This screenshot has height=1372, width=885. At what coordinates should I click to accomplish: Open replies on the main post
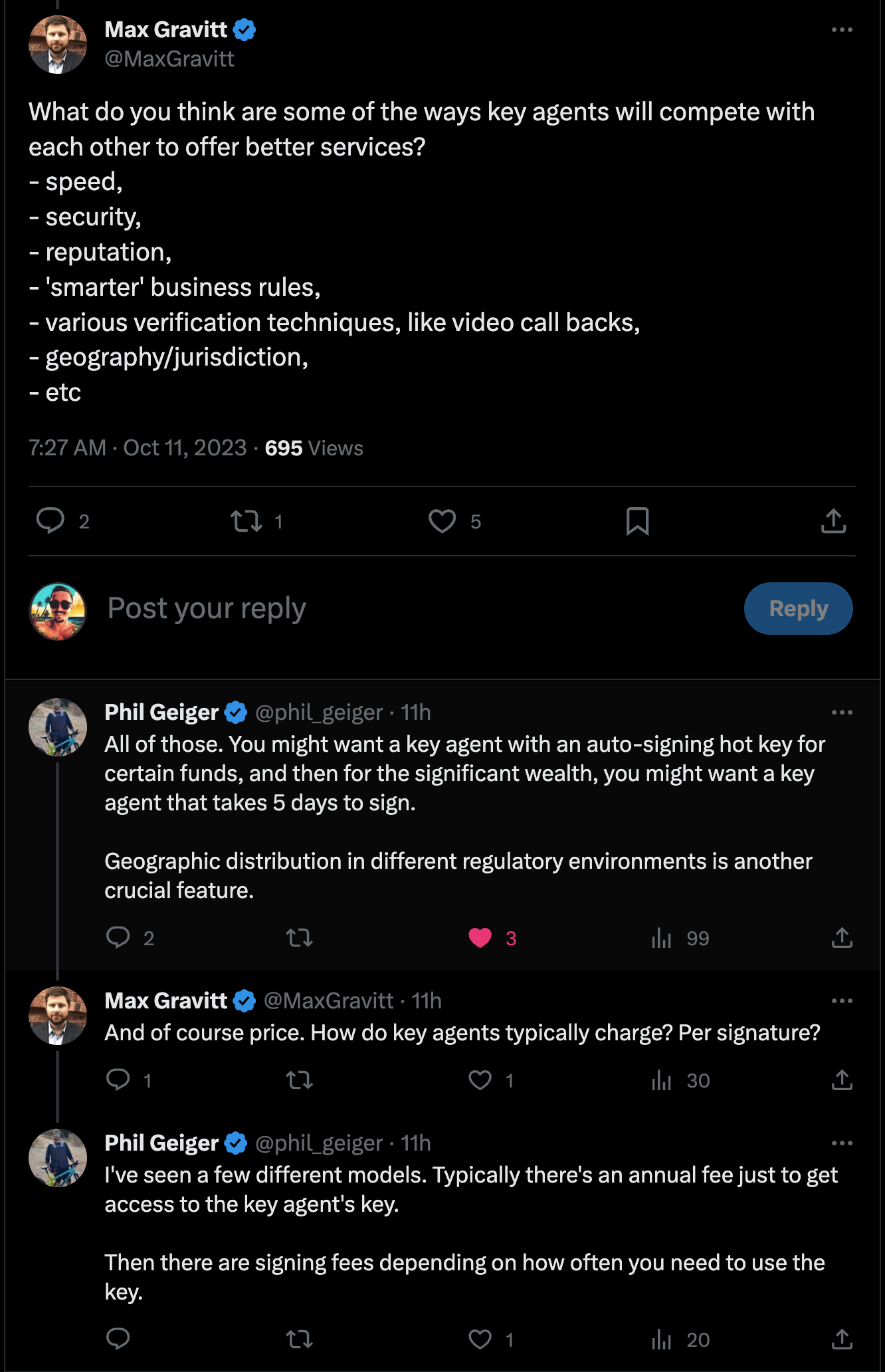[50, 521]
